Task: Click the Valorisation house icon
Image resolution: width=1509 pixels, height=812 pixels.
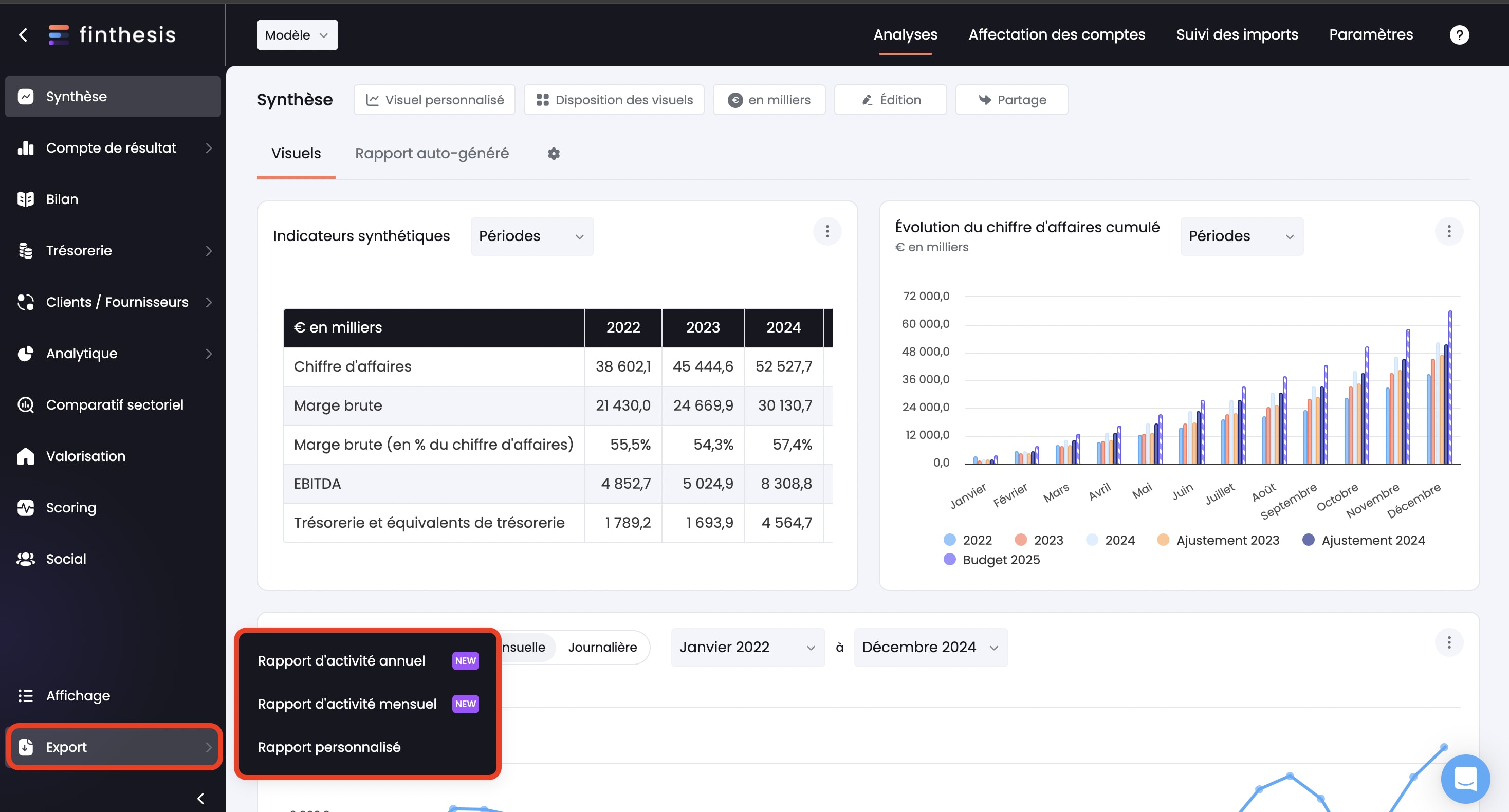Action: coord(26,456)
